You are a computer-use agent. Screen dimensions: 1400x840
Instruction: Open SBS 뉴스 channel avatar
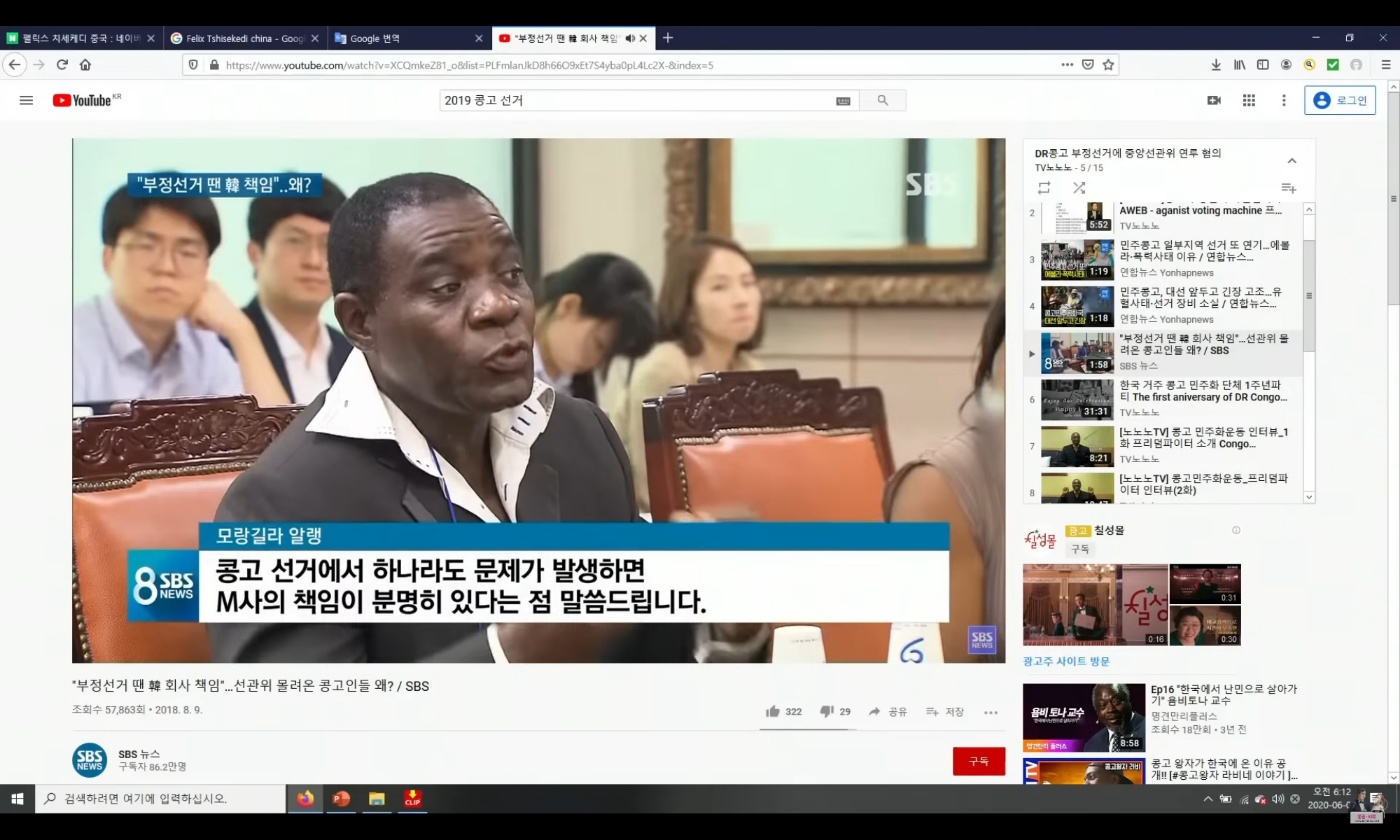click(89, 760)
